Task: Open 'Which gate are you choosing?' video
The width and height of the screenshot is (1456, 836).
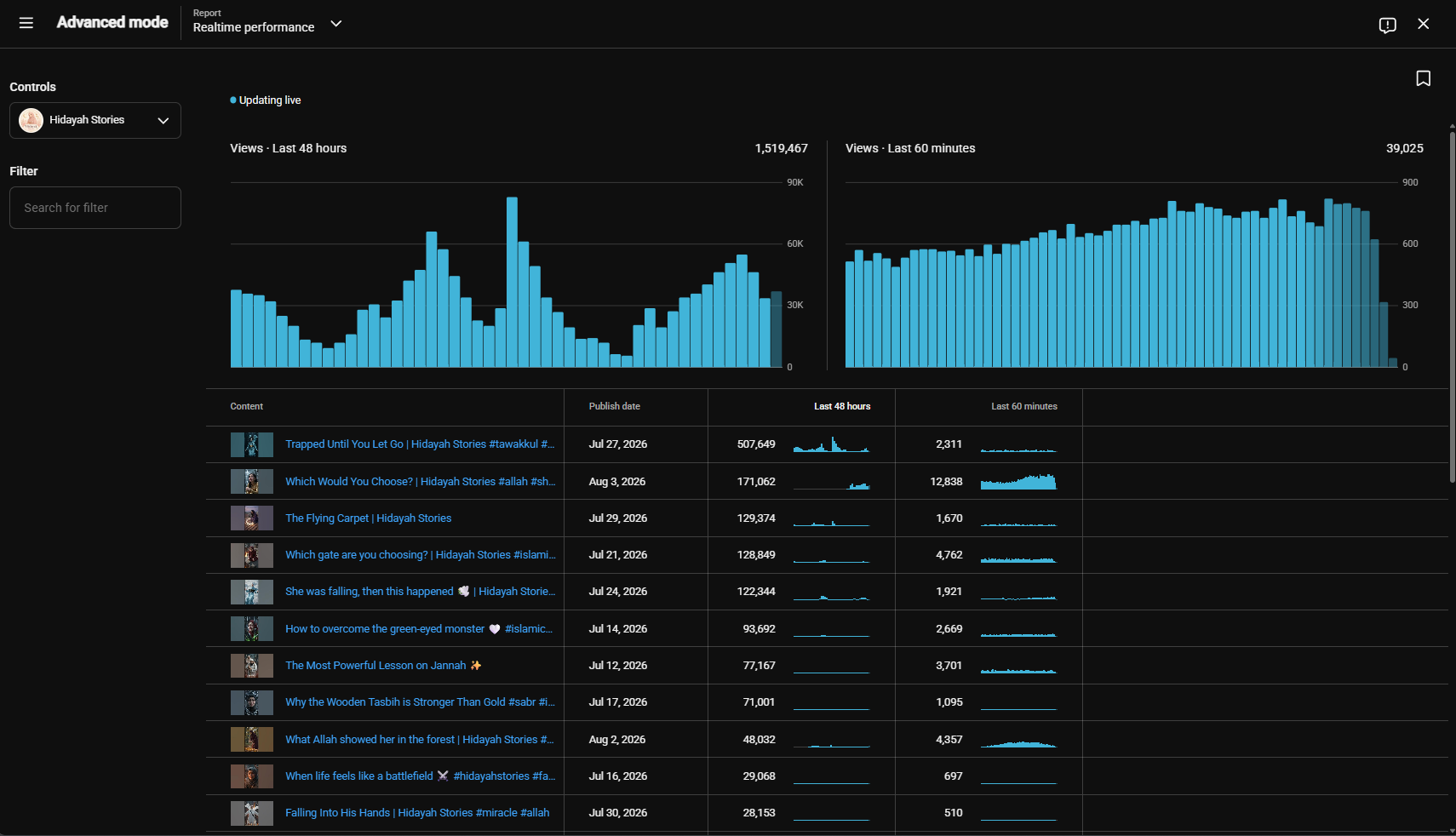Action: 420,555
